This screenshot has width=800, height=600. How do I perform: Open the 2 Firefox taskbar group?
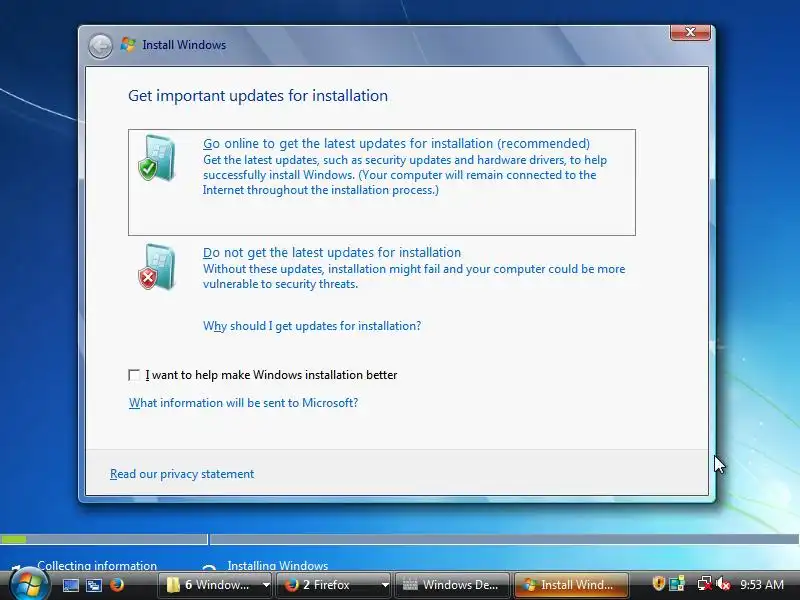click(329, 585)
